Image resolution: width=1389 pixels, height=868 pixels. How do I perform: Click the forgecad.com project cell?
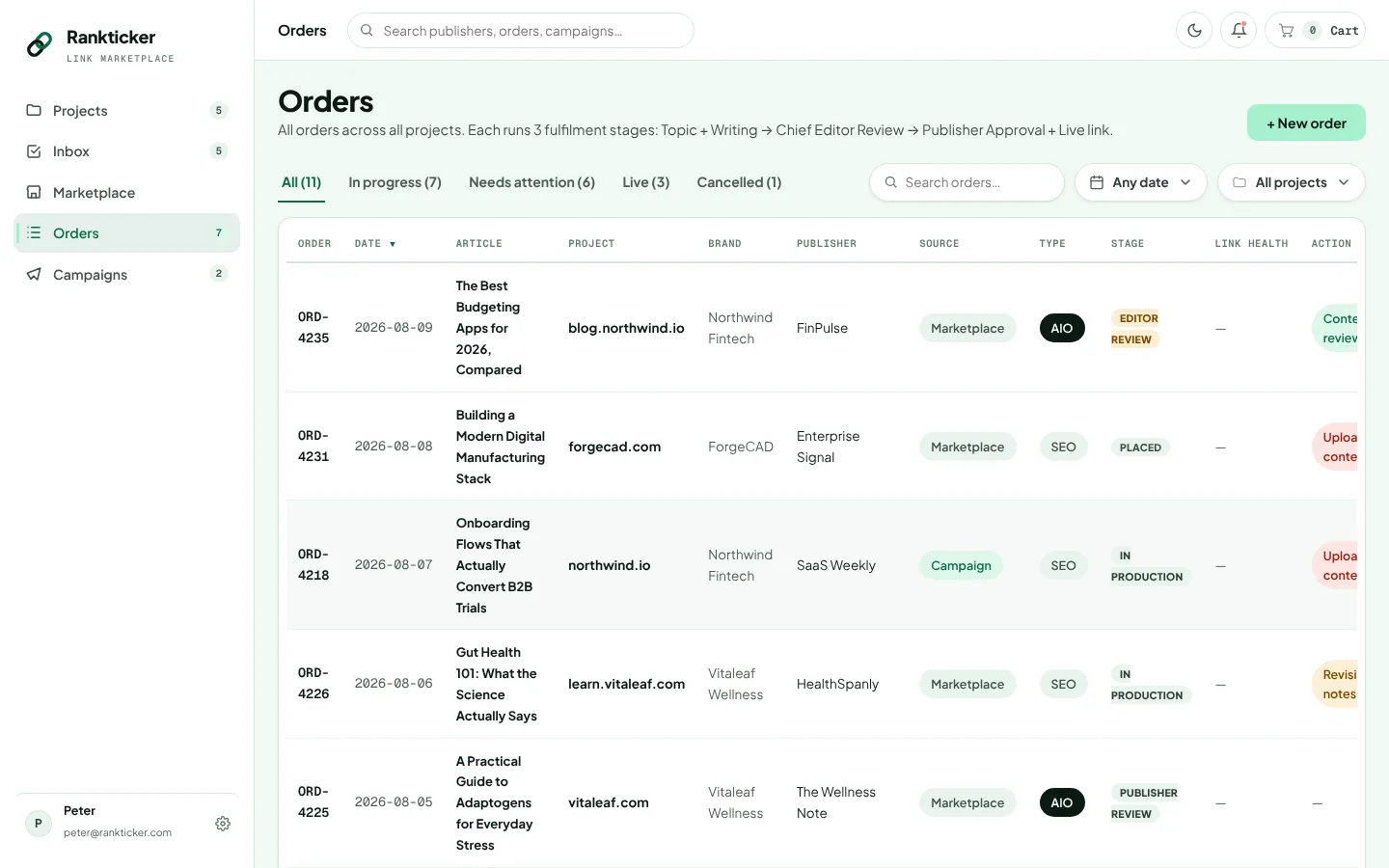[x=614, y=447]
